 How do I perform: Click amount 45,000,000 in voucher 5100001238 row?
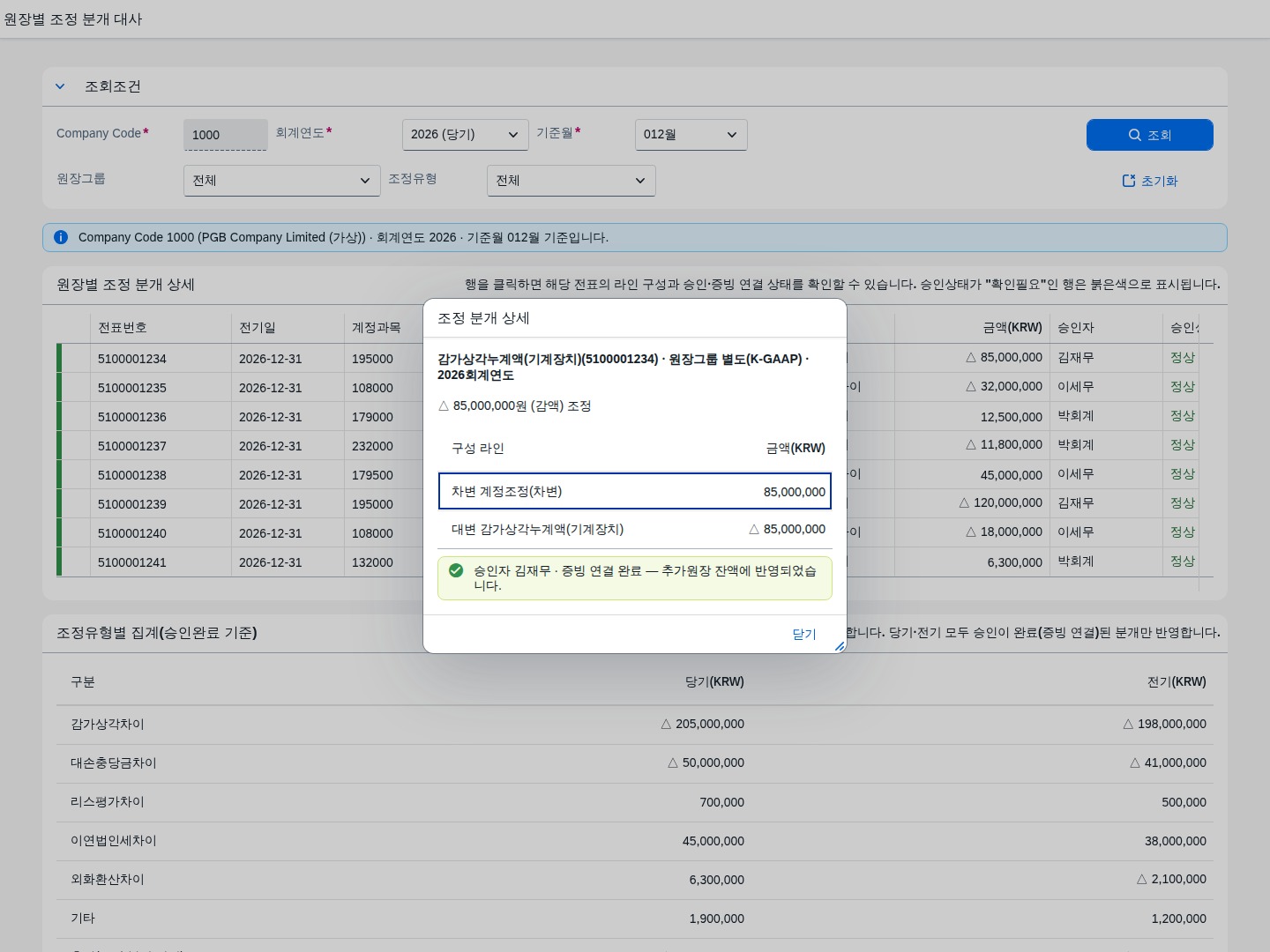tap(1011, 475)
